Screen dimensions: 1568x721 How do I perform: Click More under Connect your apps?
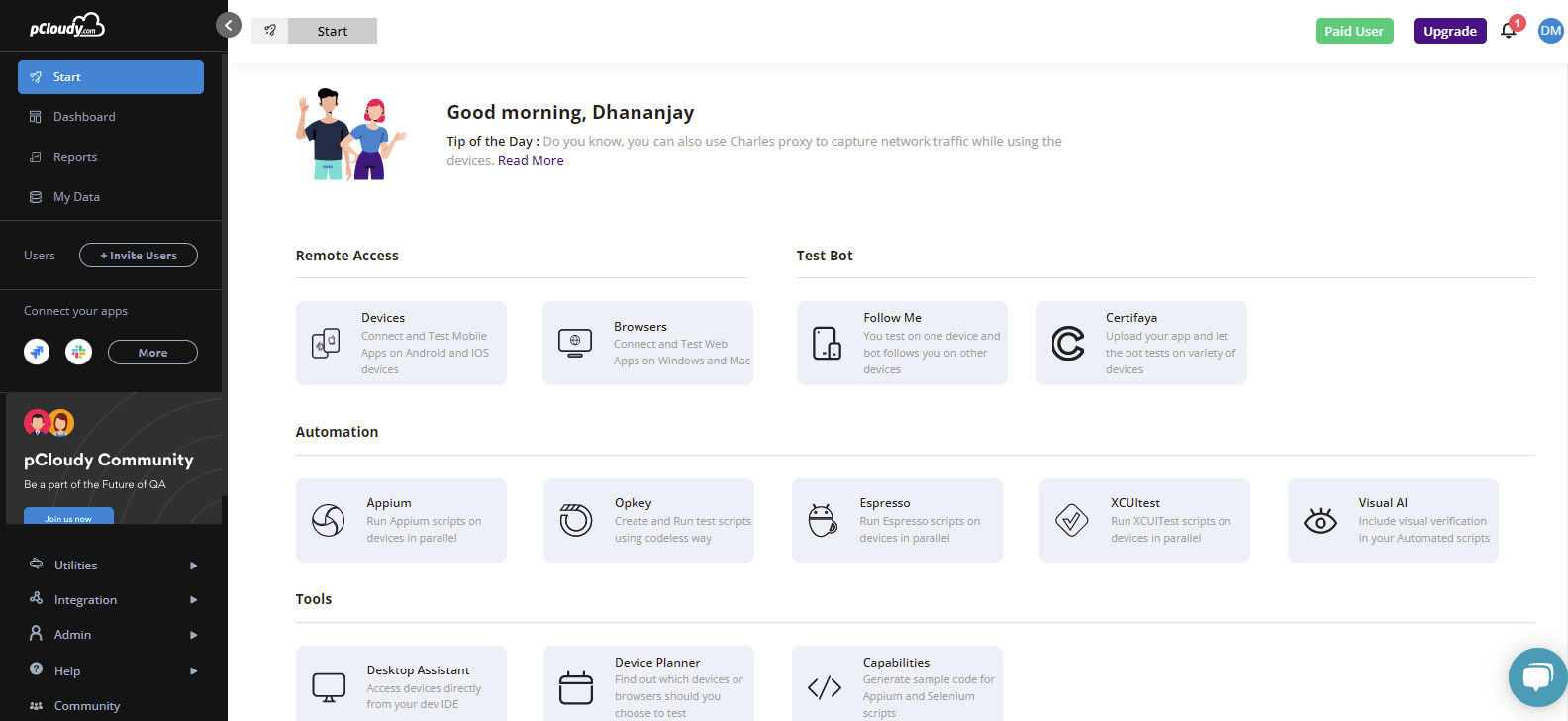[x=152, y=353]
